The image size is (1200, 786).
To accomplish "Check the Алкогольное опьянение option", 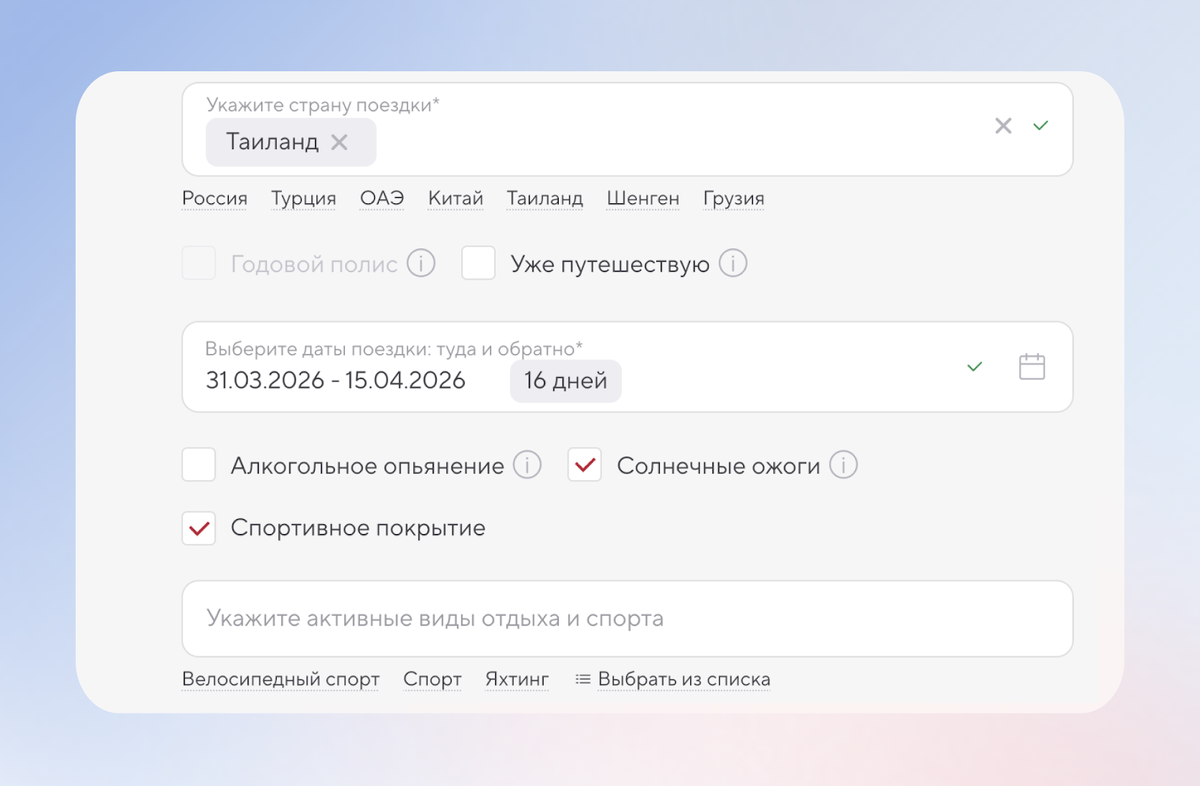I will (x=198, y=464).
